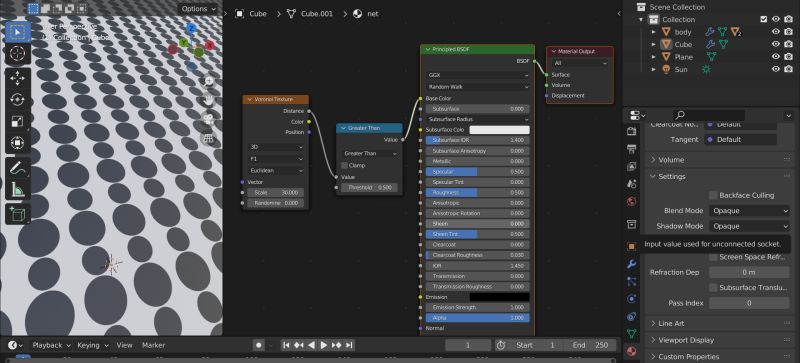Open the Output properties tab

(x=632, y=149)
